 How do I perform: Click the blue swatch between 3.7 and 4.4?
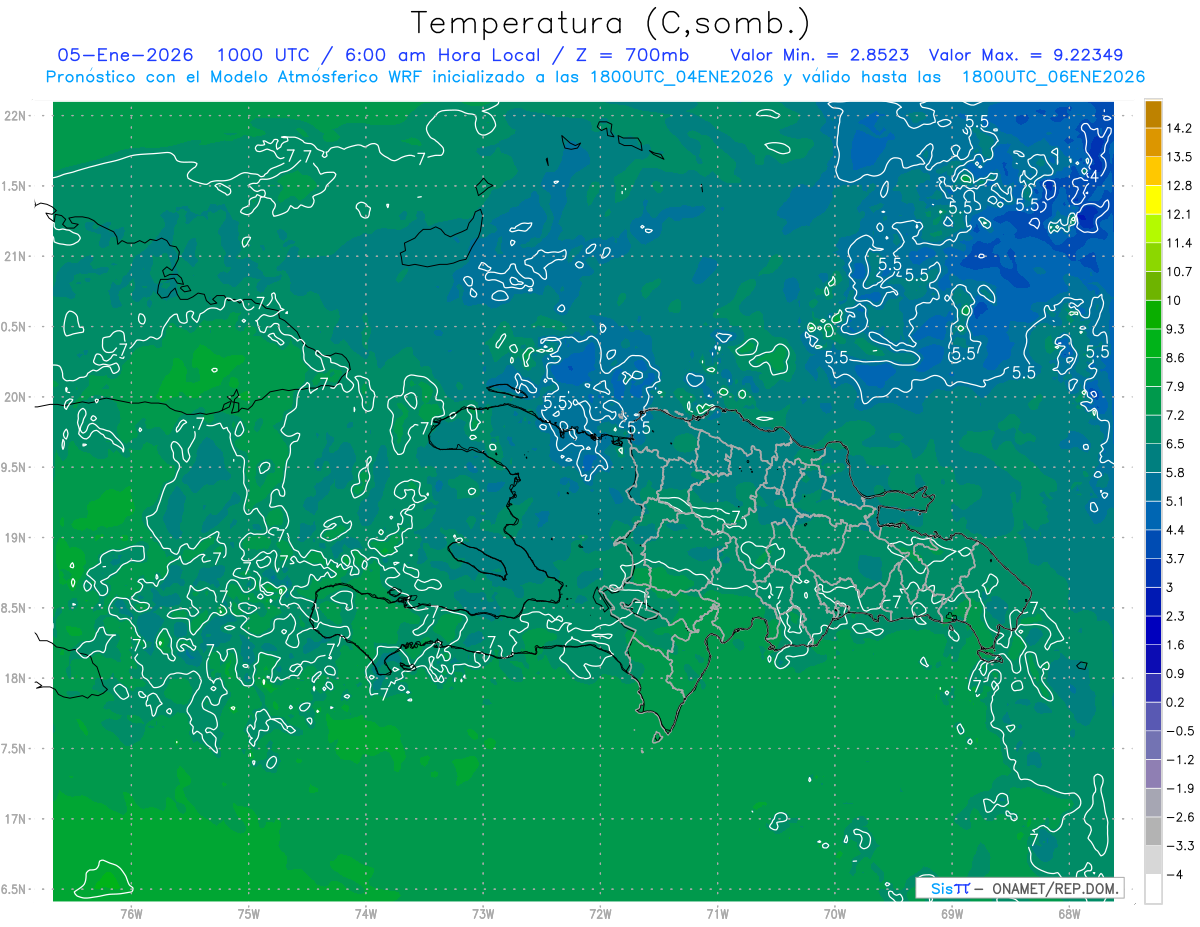(1153, 544)
